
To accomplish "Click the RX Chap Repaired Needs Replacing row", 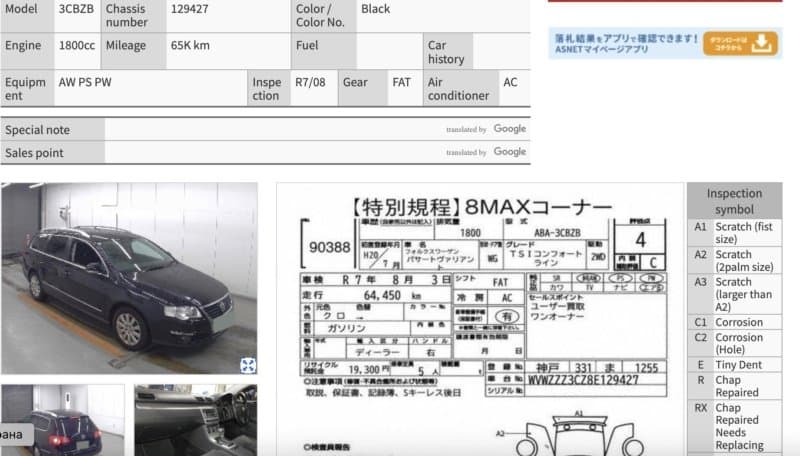I will [734, 426].
